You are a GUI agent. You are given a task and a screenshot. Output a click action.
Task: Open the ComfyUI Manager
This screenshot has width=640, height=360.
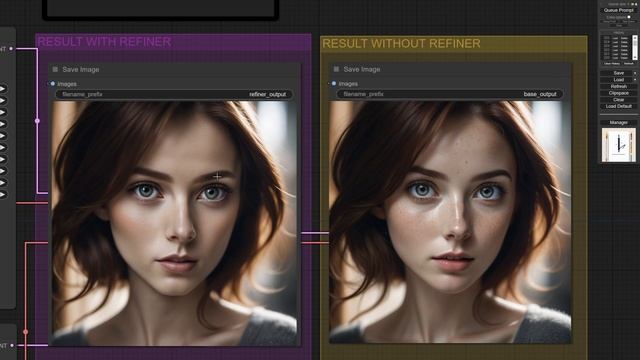click(619, 122)
